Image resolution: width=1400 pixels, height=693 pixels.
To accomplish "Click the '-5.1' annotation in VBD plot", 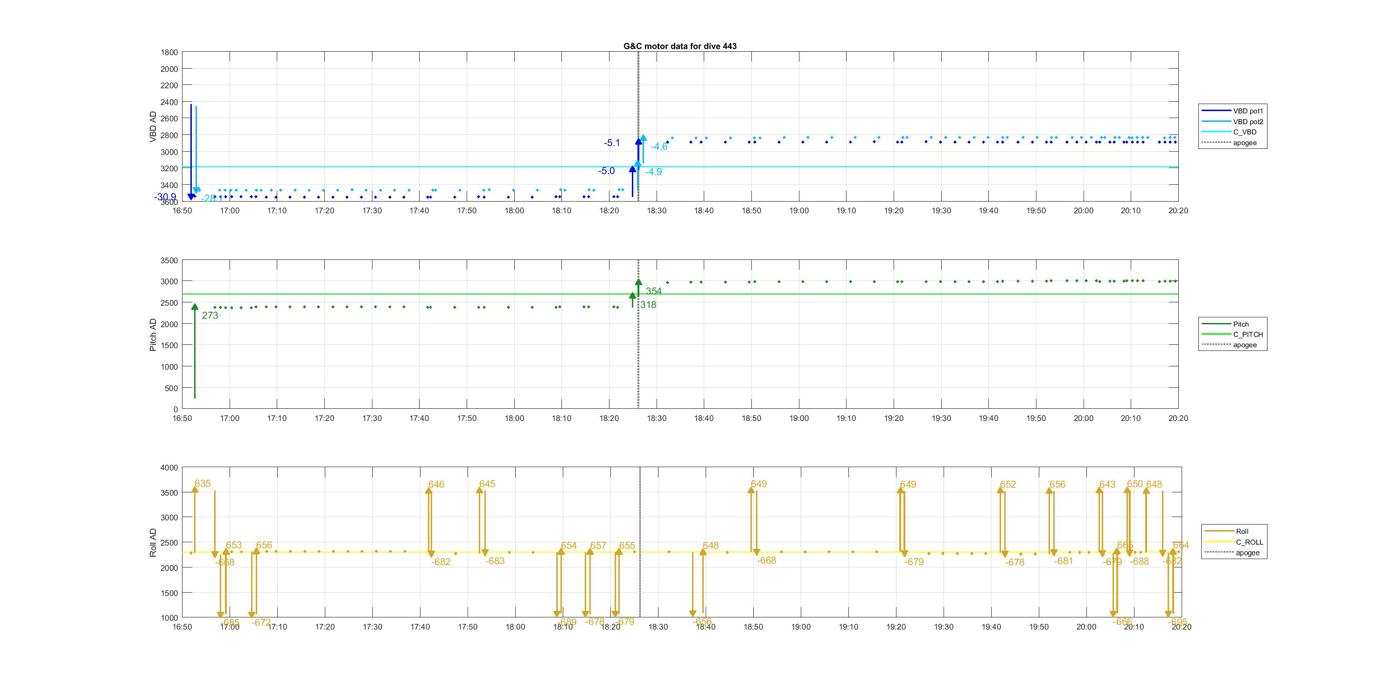I will [612, 143].
